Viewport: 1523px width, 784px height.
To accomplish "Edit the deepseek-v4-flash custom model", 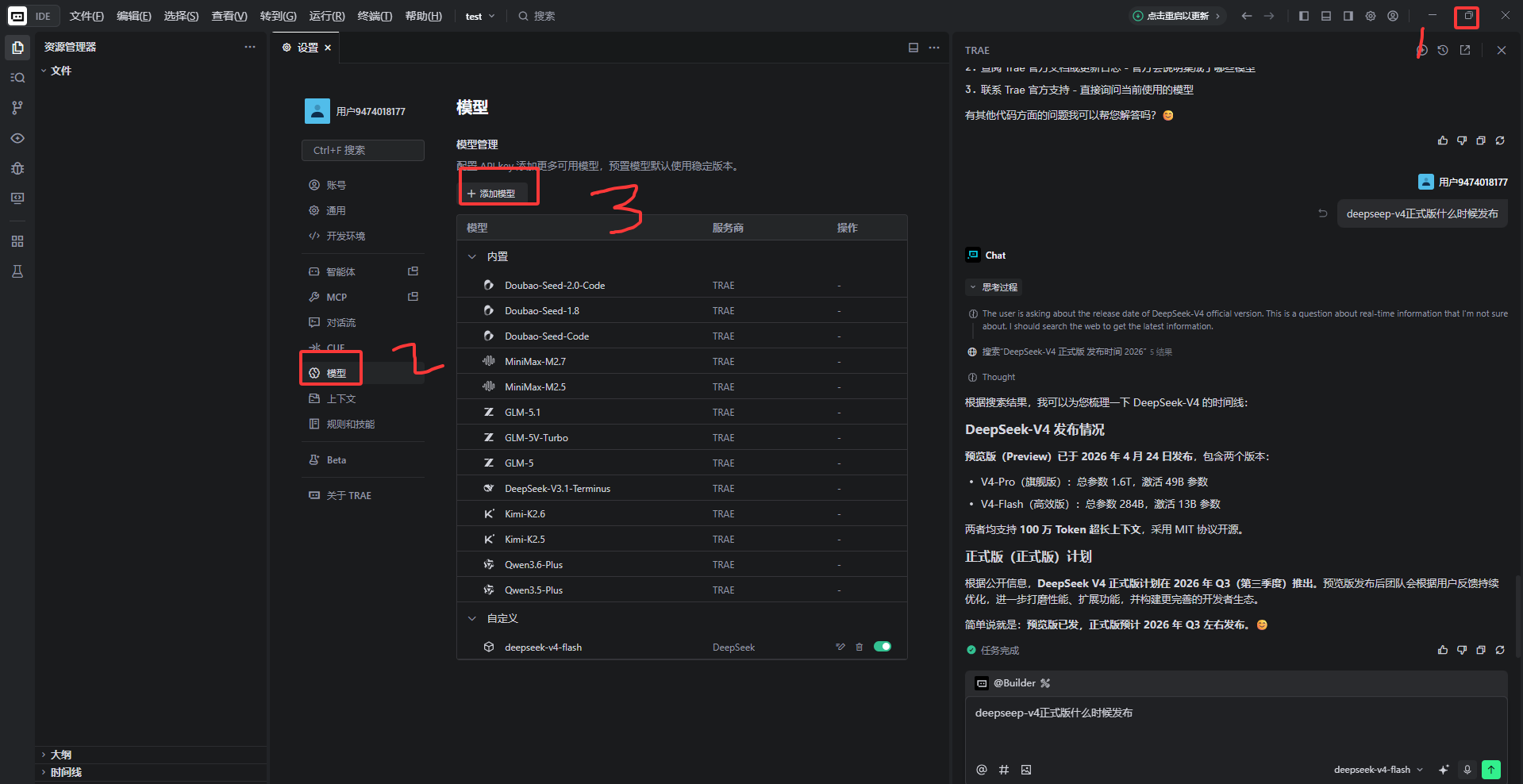I will (x=840, y=647).
